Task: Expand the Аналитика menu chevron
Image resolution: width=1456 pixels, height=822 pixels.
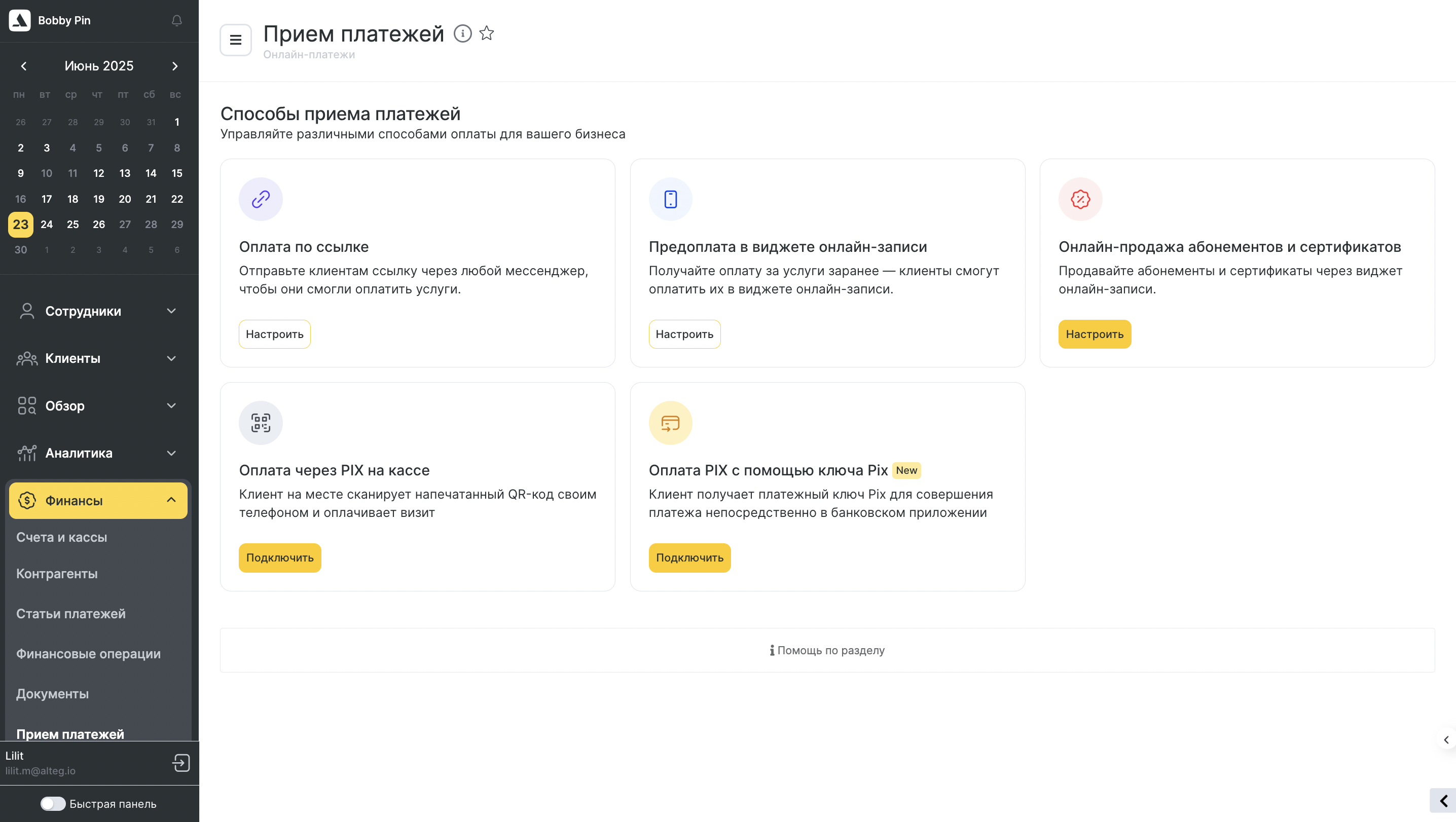Action: [x=171, y=453]
